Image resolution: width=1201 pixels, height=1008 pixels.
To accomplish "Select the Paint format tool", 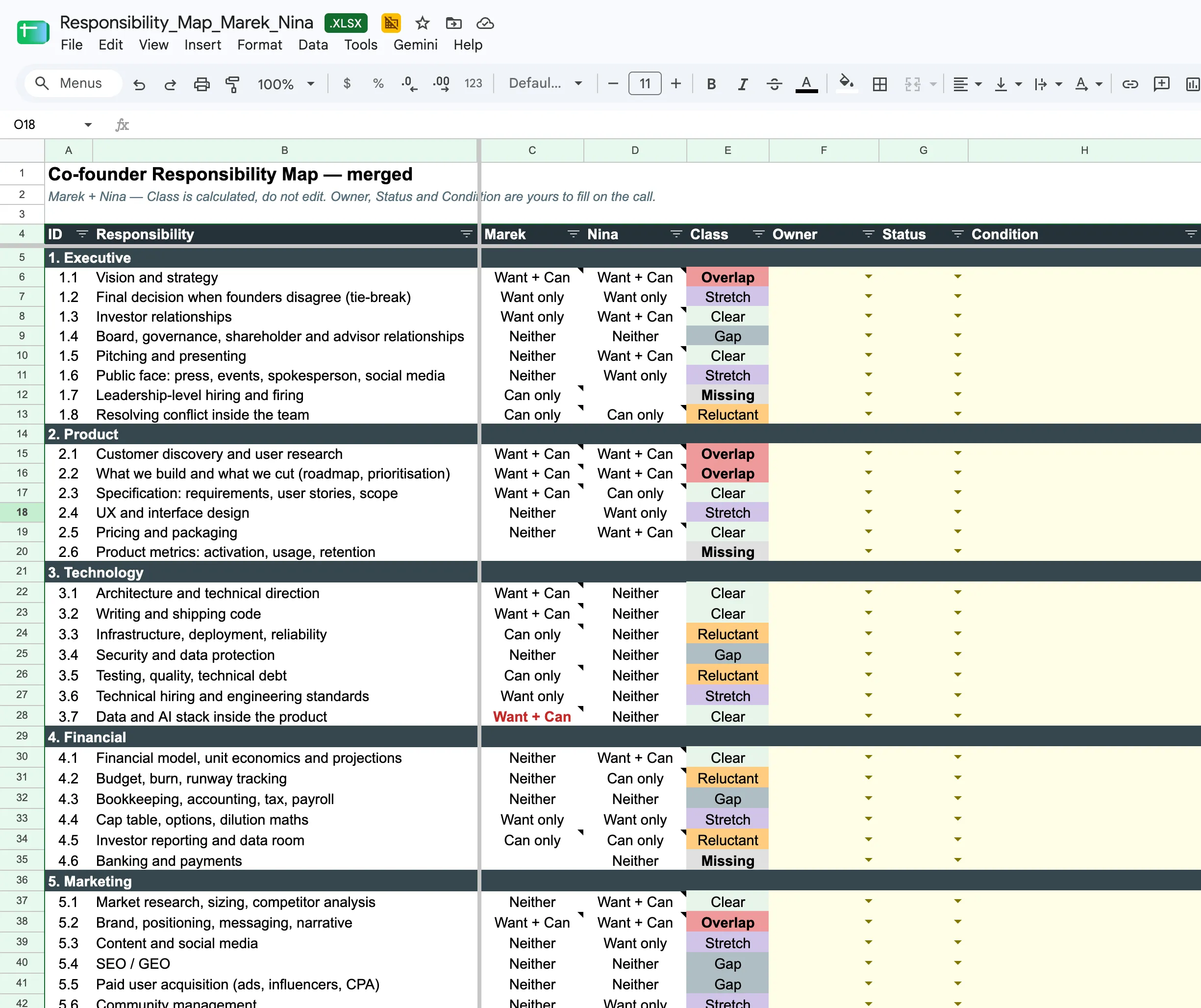I will 232,84.
